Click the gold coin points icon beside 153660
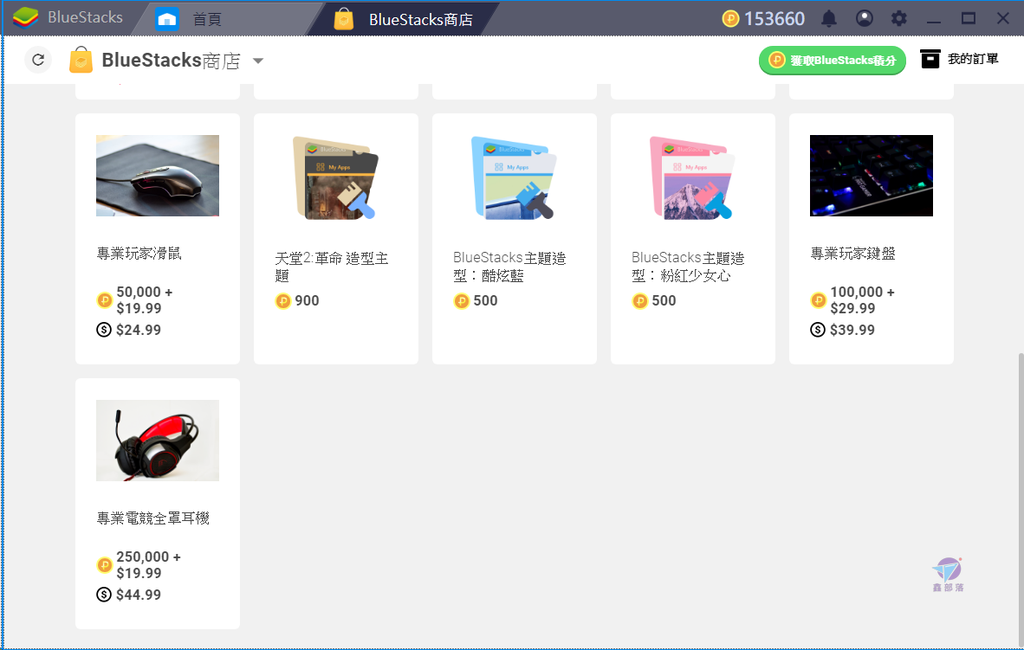 (x=731, y=19)
